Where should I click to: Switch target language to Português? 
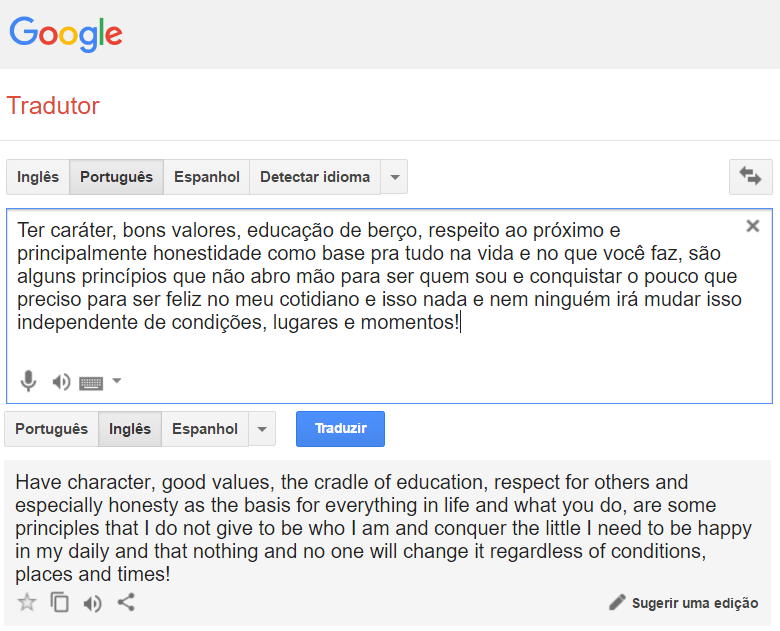51,429
